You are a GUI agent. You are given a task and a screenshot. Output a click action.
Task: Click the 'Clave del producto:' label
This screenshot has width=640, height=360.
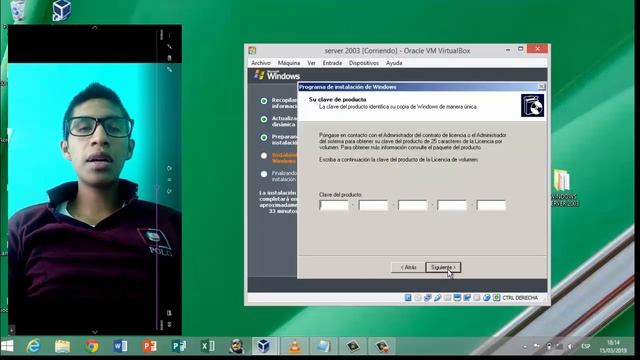[x=340, y=195]
